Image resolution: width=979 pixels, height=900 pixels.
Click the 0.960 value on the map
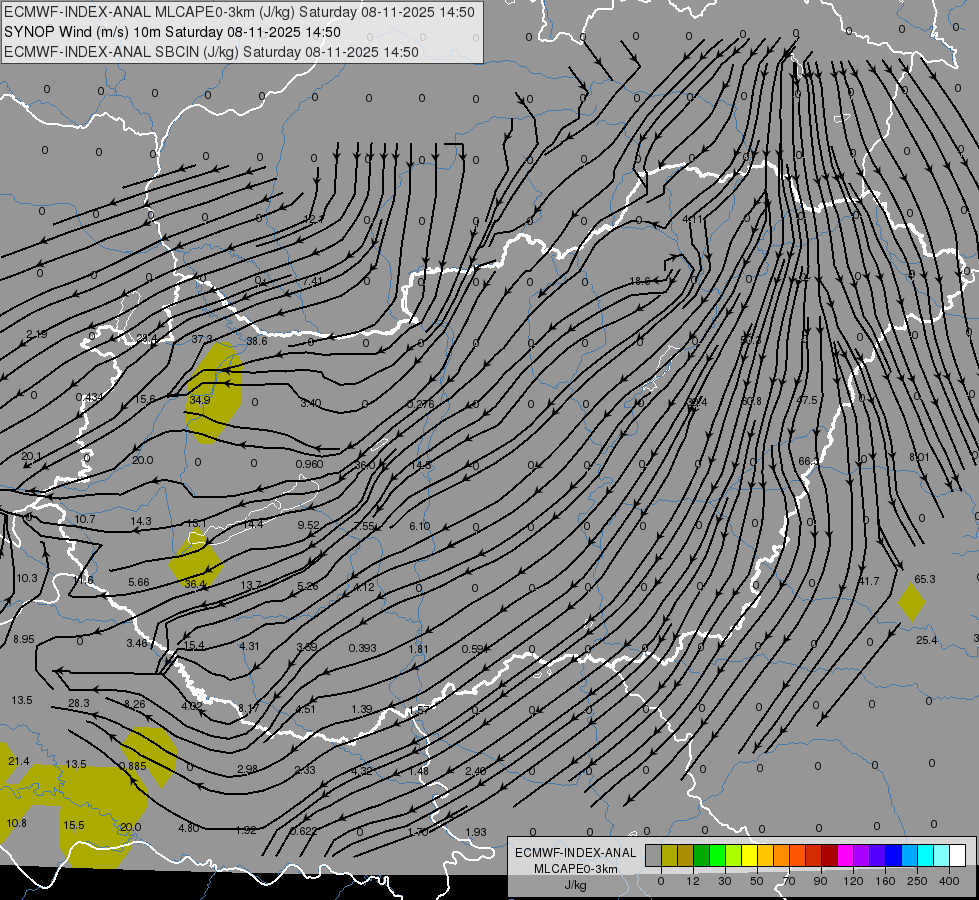[x=310, y=464]
